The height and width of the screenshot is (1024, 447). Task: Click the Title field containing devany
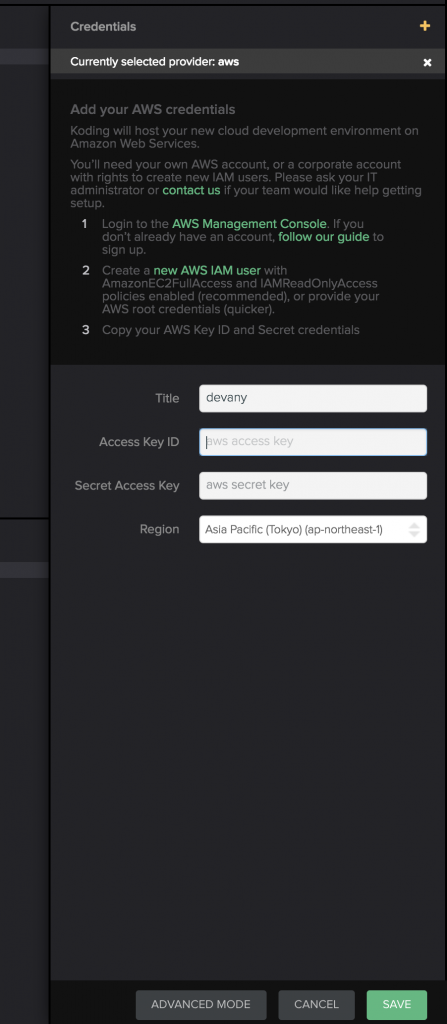tap(313, 398)
